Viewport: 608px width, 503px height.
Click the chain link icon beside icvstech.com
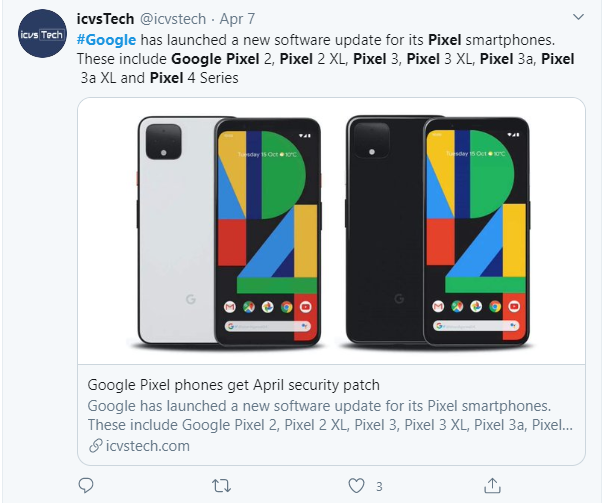tap(95, 446)
